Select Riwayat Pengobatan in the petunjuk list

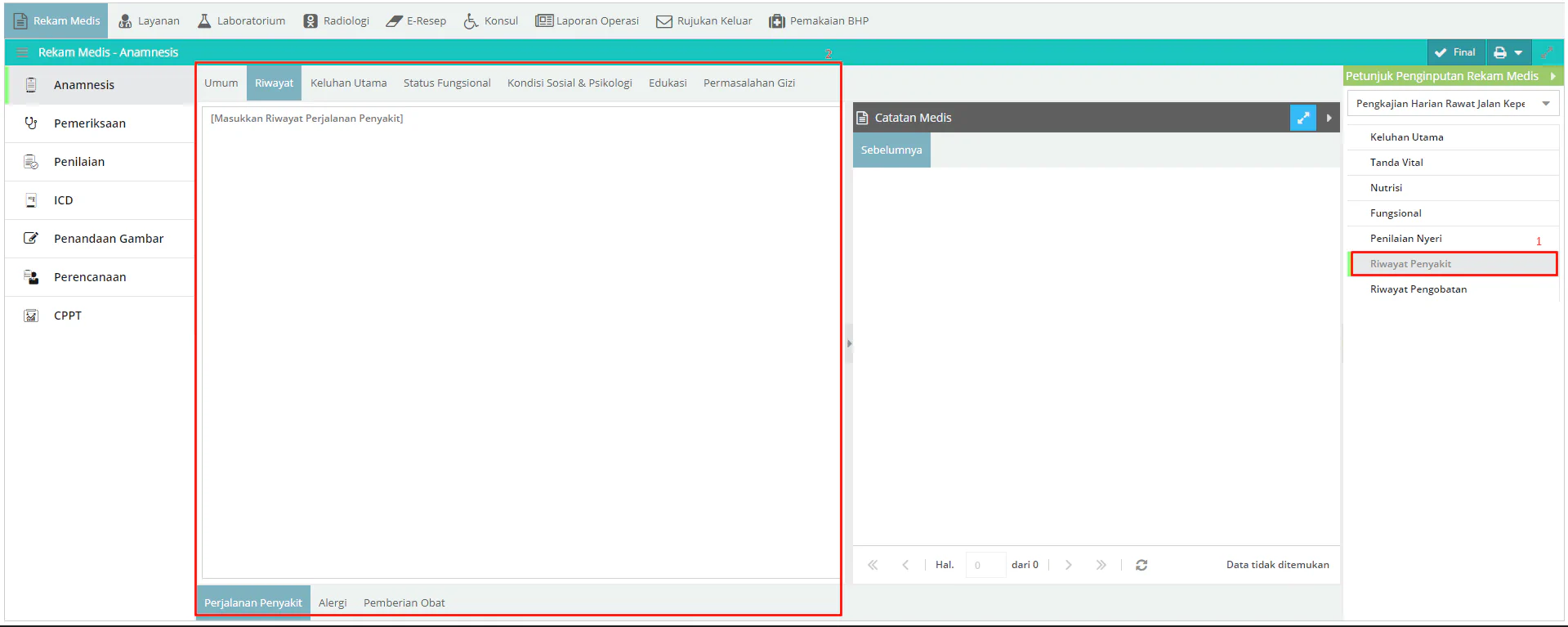(x=1453, y=289)
